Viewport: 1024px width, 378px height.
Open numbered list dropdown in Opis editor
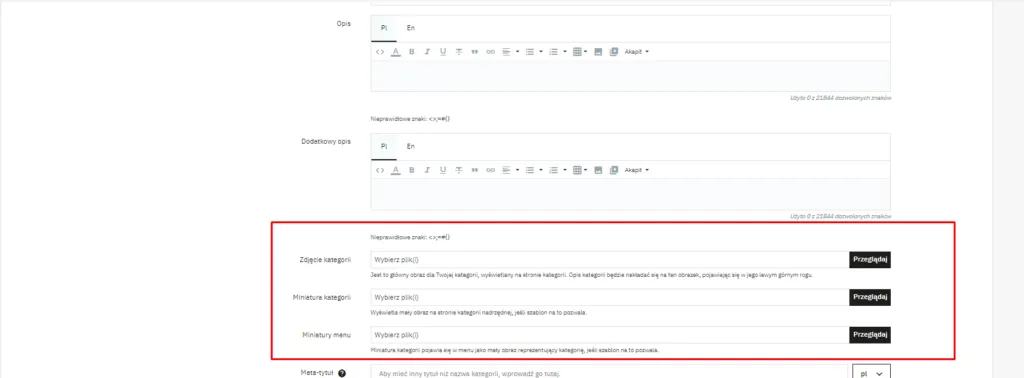558,52
